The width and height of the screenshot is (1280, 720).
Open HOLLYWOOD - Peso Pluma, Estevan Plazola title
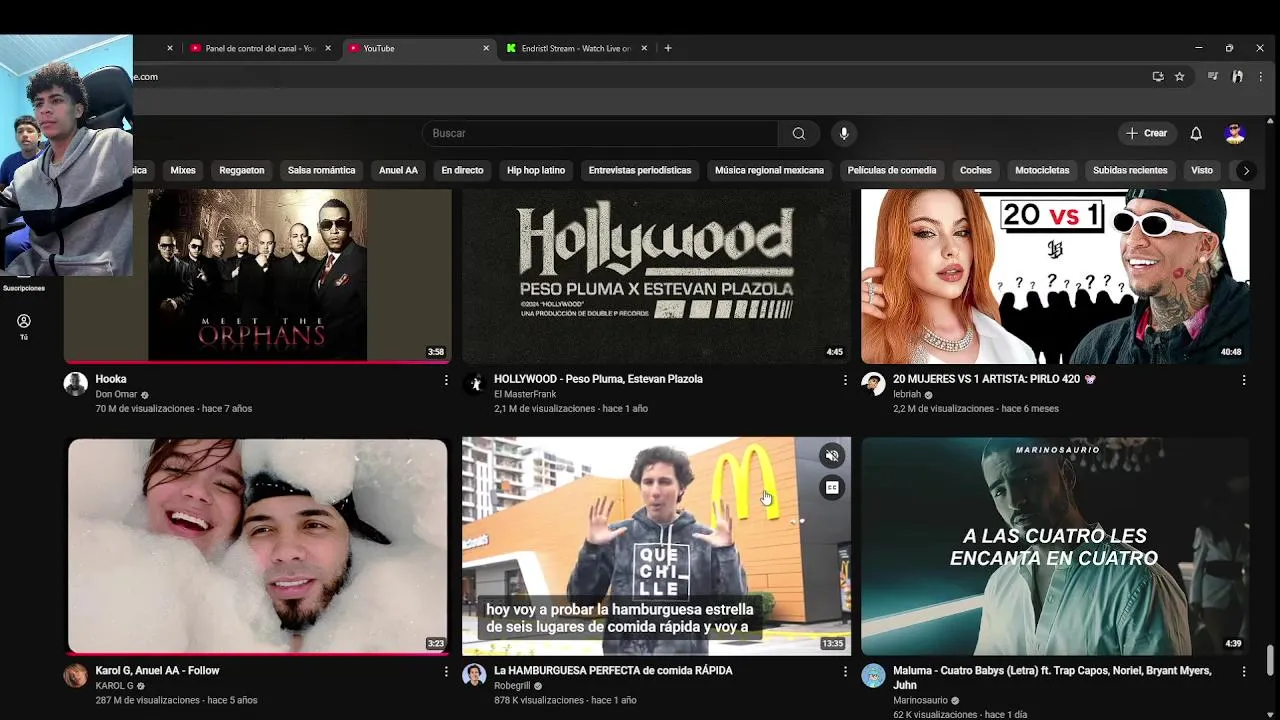tap(598, 379)
